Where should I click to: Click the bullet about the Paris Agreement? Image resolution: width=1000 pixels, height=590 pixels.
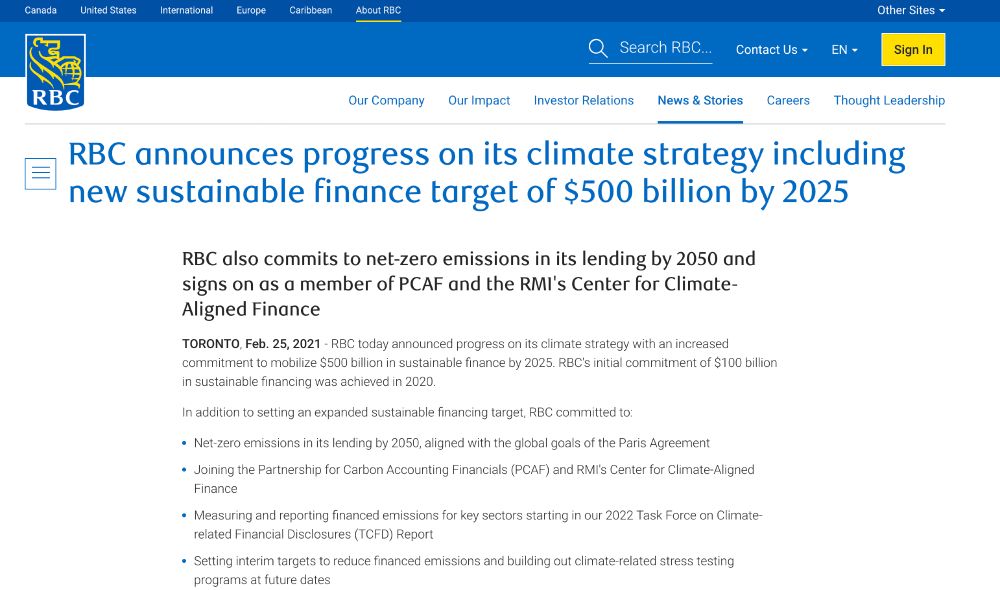click(x=452, y=443)
